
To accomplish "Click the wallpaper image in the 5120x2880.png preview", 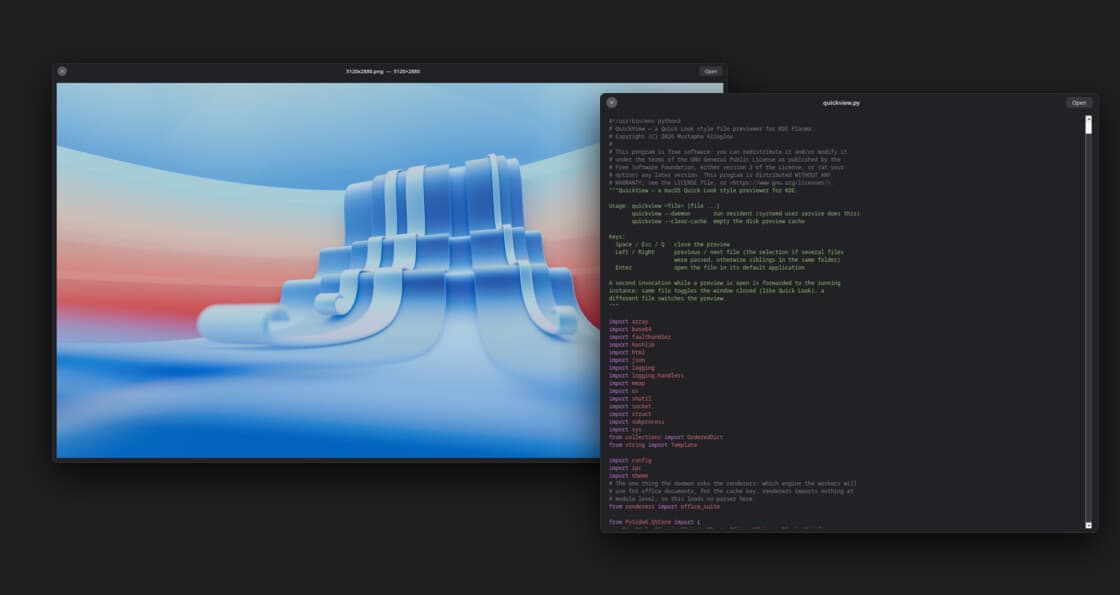I will click(x=329, y=270).
